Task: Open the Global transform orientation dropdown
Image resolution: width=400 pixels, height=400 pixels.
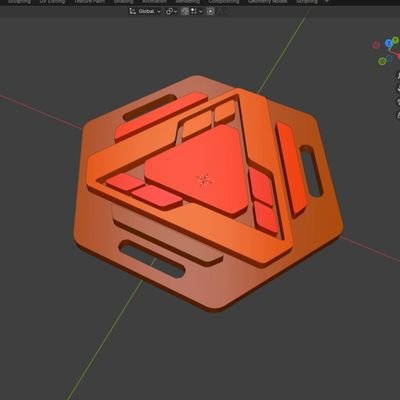Action: (x=145, y=11)
